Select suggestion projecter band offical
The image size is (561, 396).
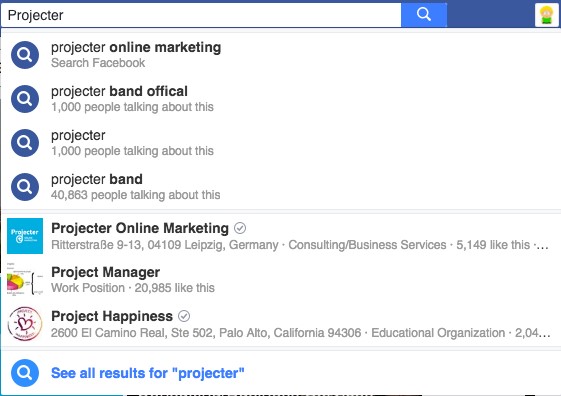pyautogui.click(x=280, y=99)
